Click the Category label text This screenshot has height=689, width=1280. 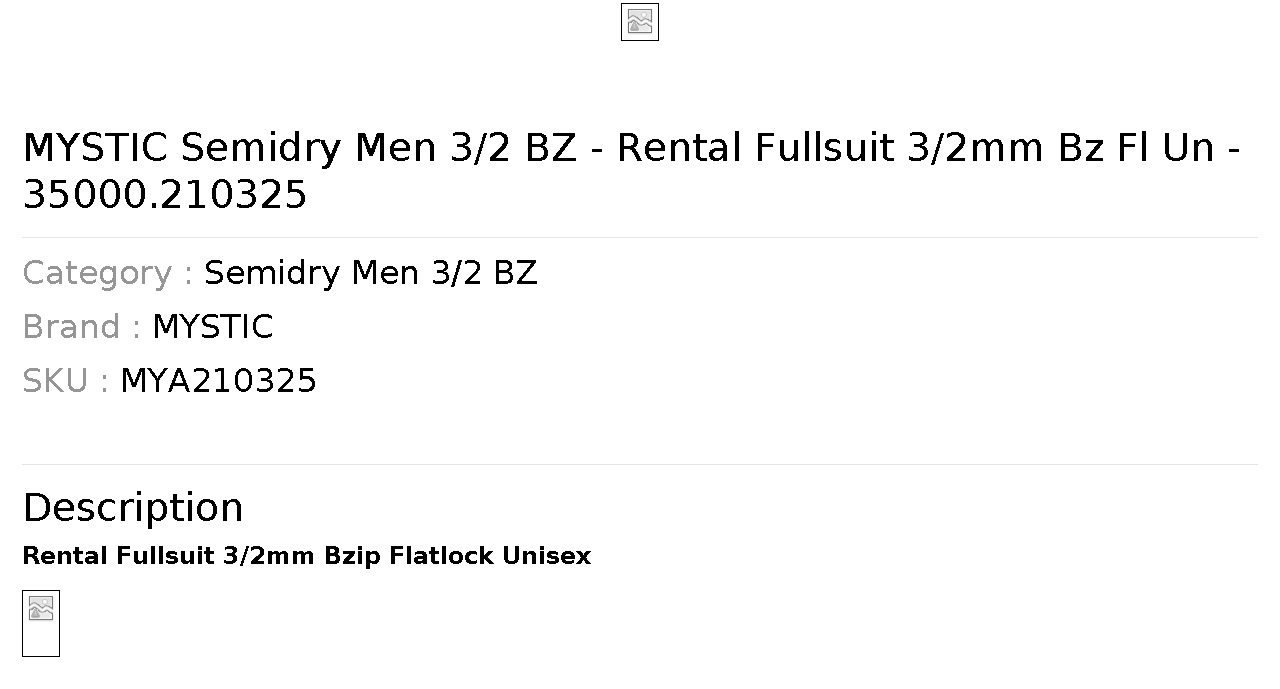pos(107,273)
